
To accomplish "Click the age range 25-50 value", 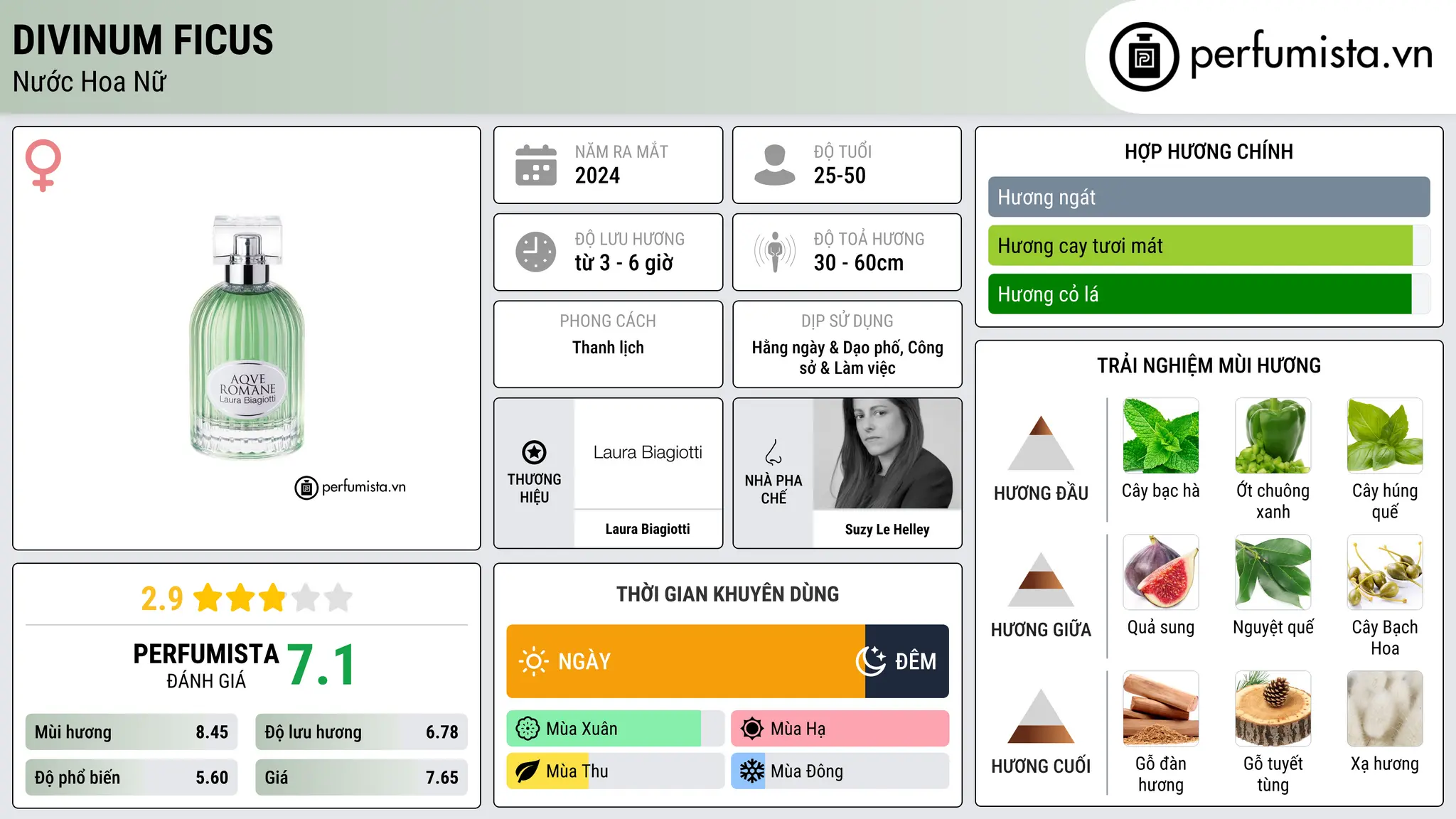I will click(x=840, y=176).
